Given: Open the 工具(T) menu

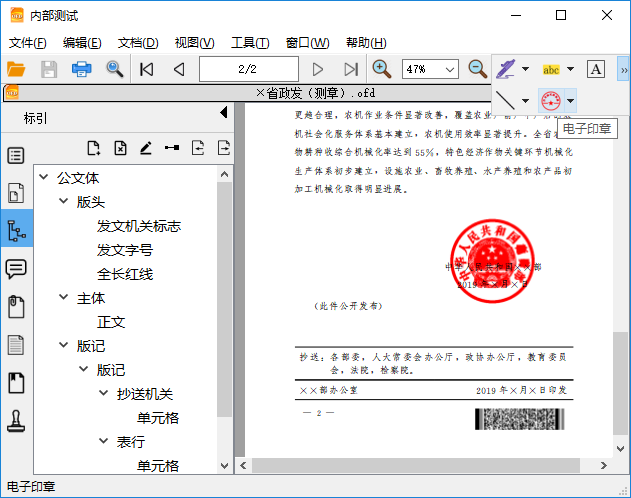Looking at the screenshot, I should pos(250,43).
